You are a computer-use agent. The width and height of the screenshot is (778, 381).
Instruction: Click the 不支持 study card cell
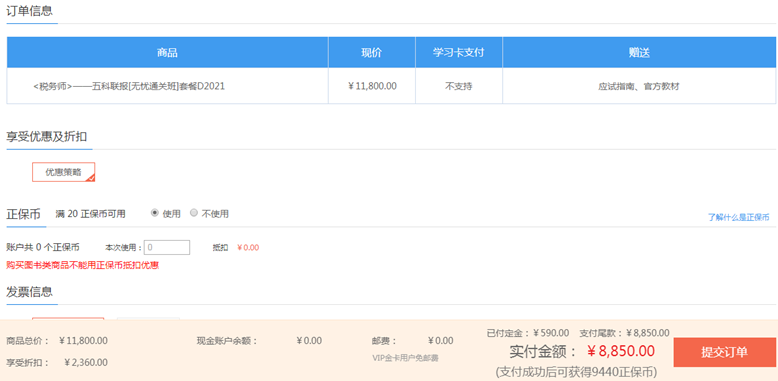459,86
